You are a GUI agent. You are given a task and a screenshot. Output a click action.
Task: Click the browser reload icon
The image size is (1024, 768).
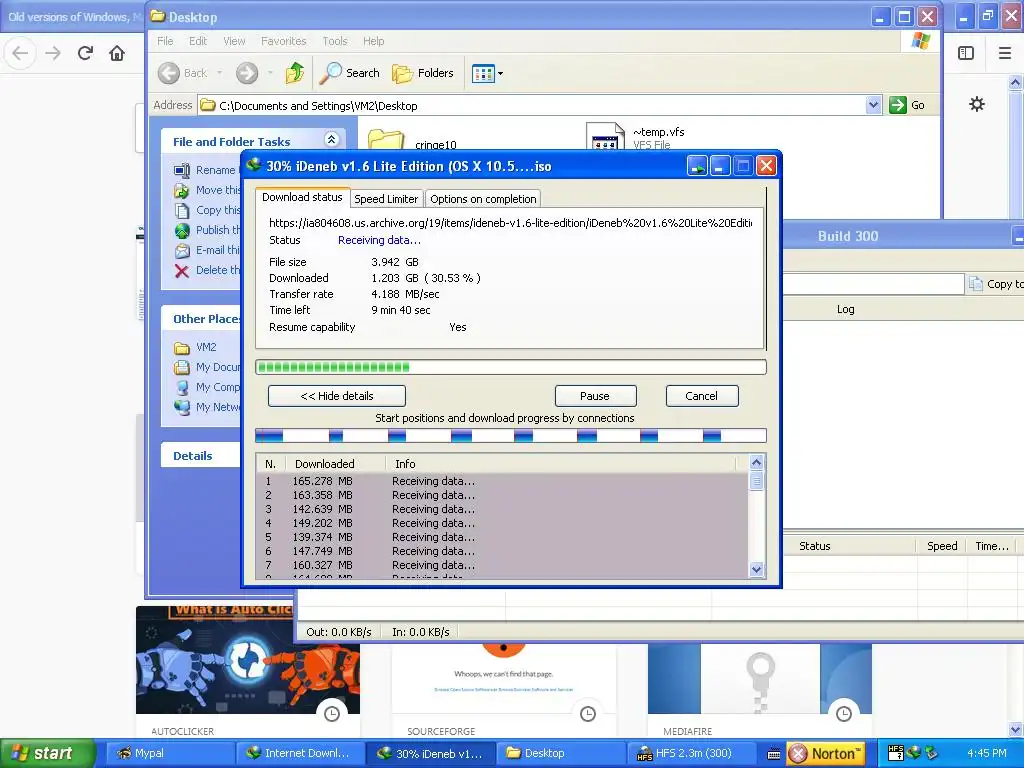tap(86, 53)
